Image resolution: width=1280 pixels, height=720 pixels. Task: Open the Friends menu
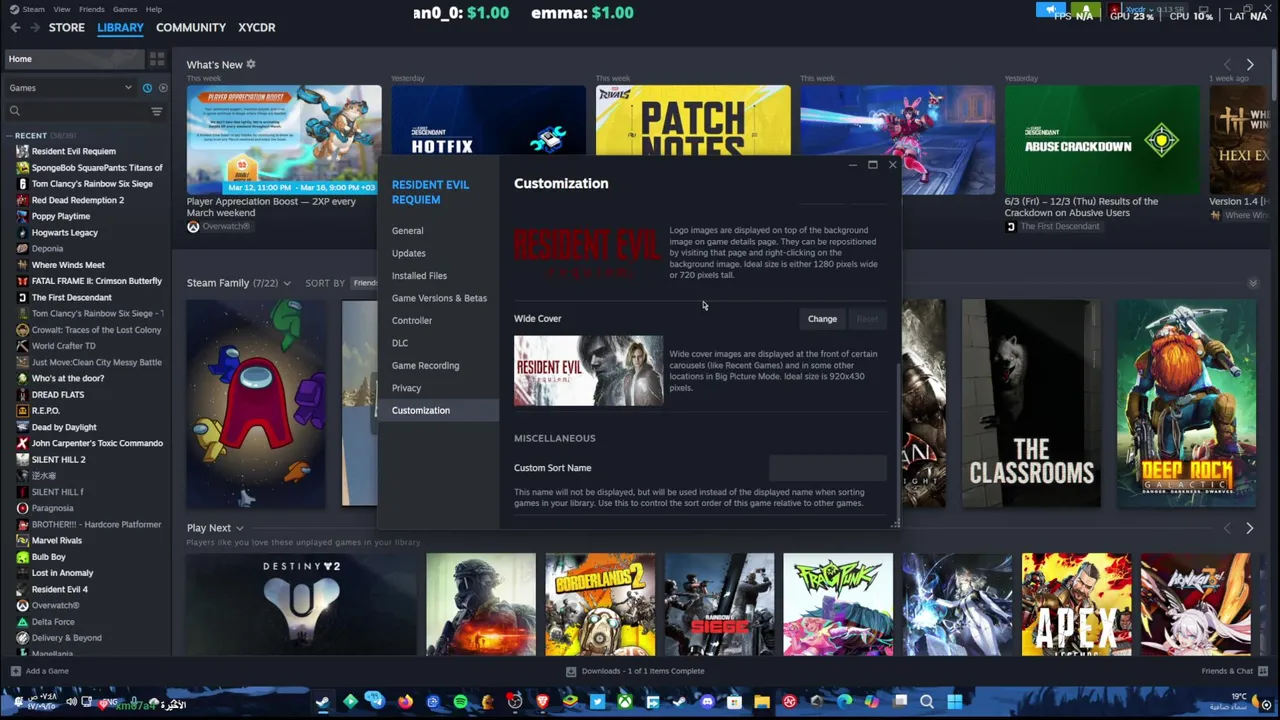91,9
